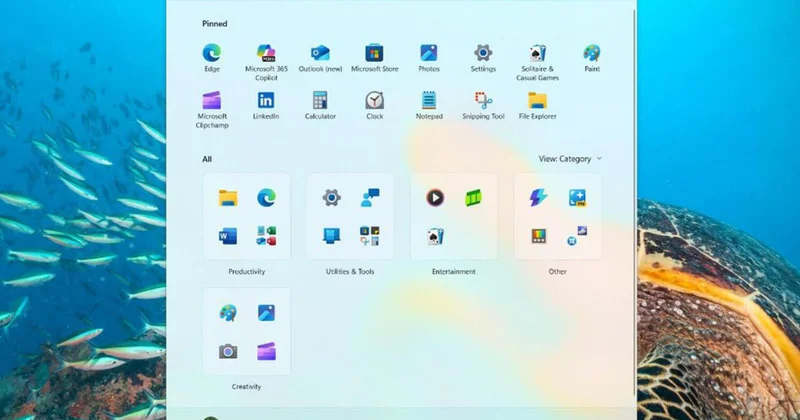Expand more apps group in Productivity

click(266, 236)
